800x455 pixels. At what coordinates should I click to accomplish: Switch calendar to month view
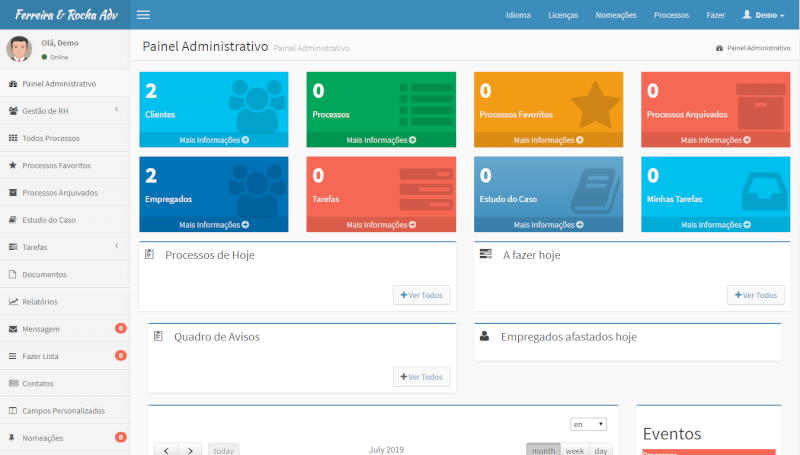click(543, 450)
